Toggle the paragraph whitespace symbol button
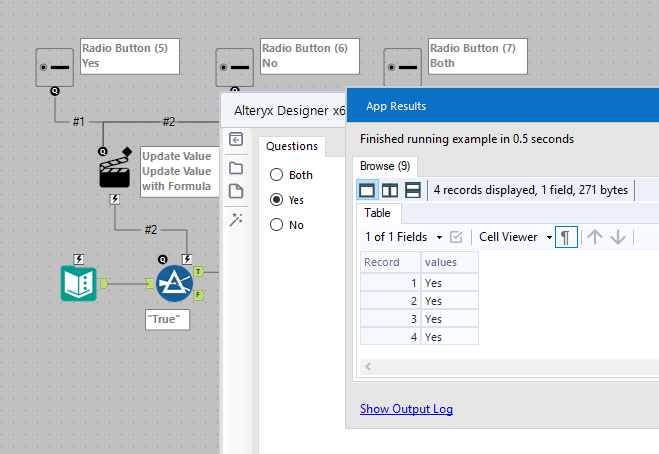 pos(566,237)
